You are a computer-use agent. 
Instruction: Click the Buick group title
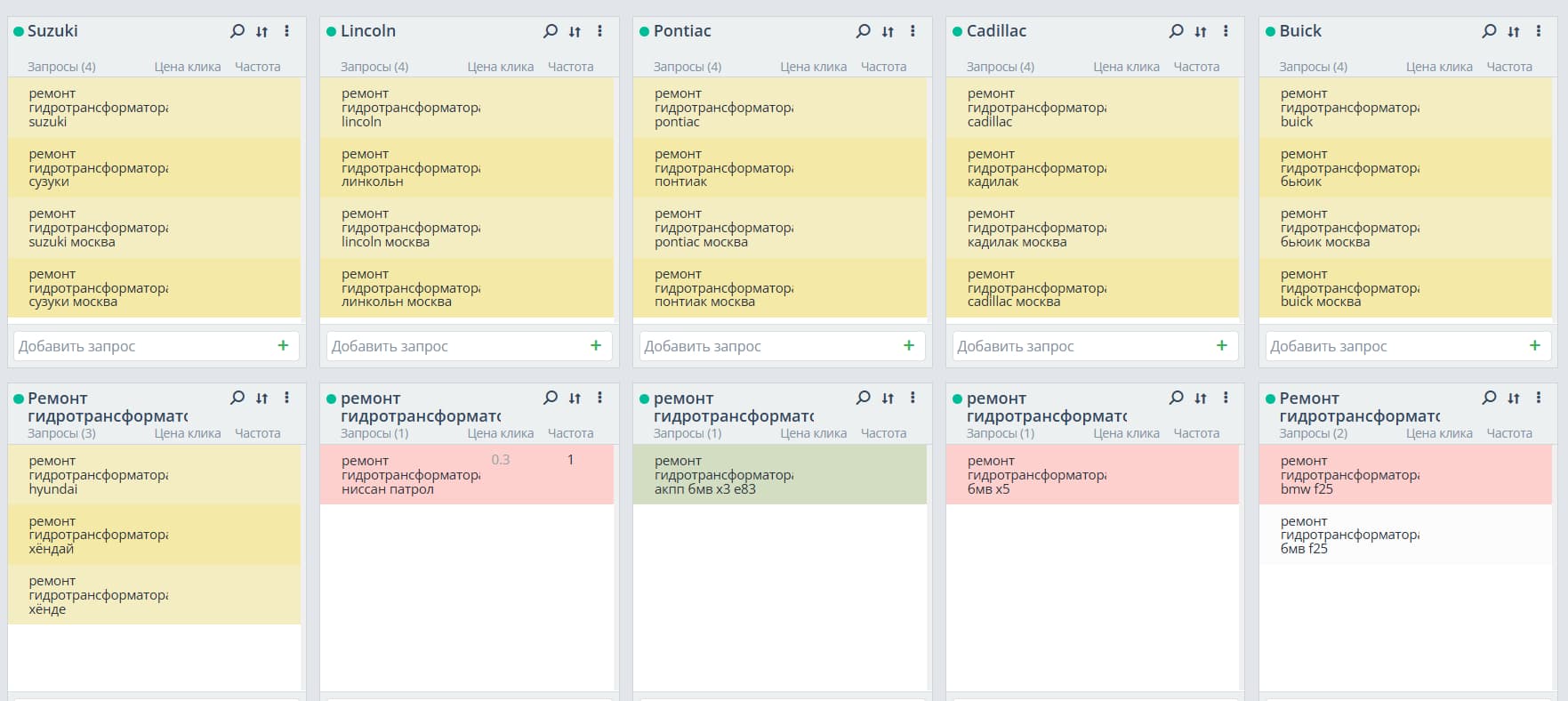(x=1300, y=31)
